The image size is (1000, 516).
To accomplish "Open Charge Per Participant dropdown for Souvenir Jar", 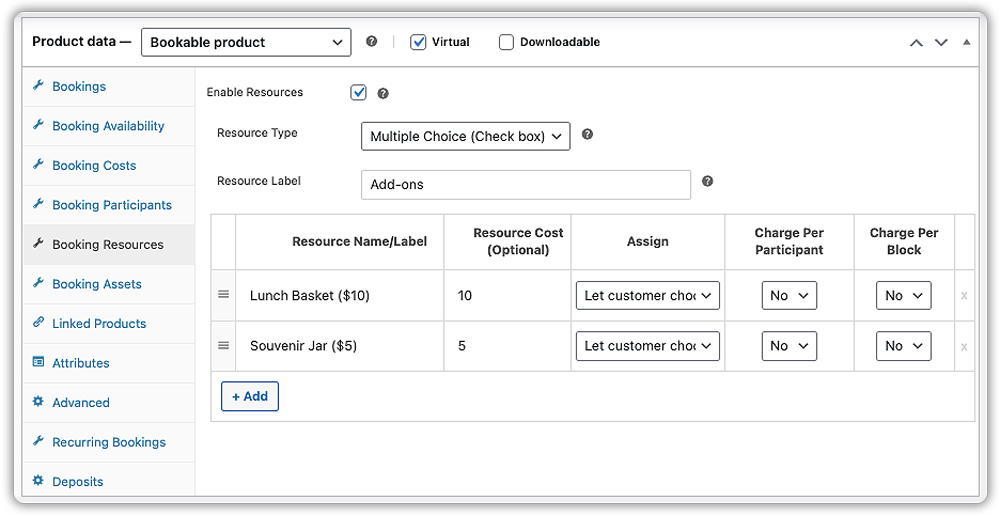I will tap(789, 346).
